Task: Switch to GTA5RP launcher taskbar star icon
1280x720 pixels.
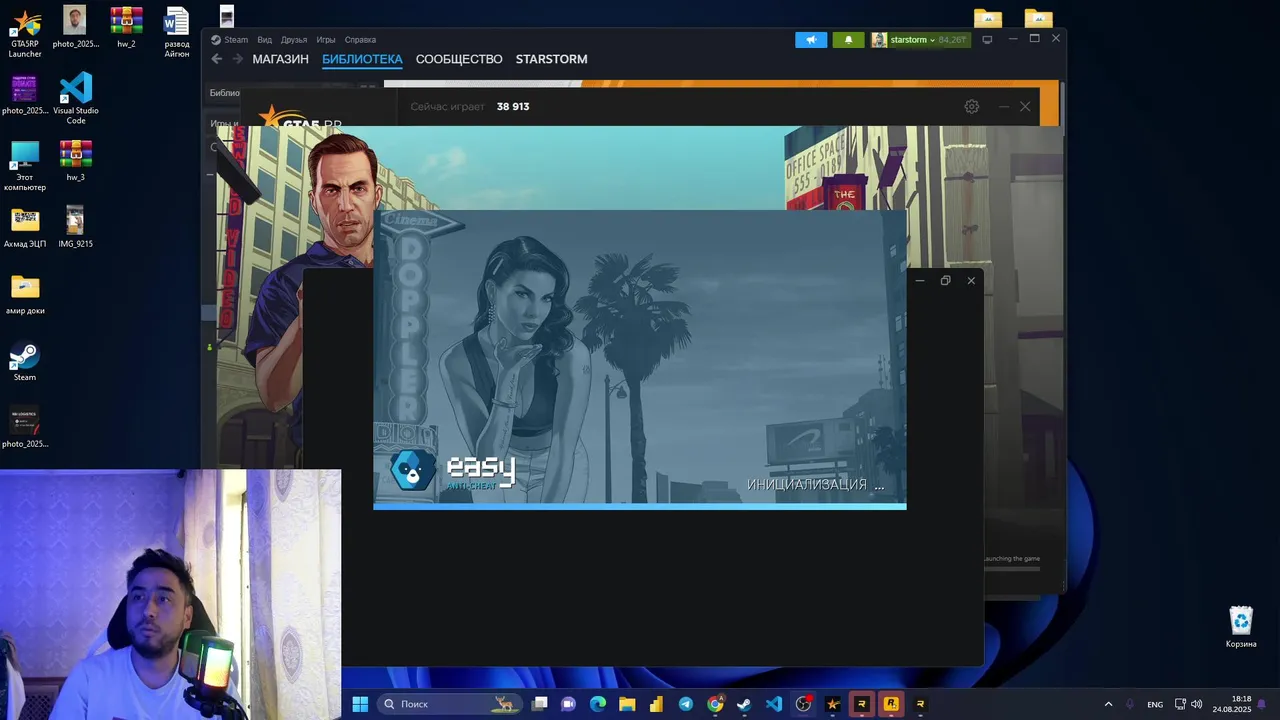Action: pyautogui.click(x=832, y=704)
